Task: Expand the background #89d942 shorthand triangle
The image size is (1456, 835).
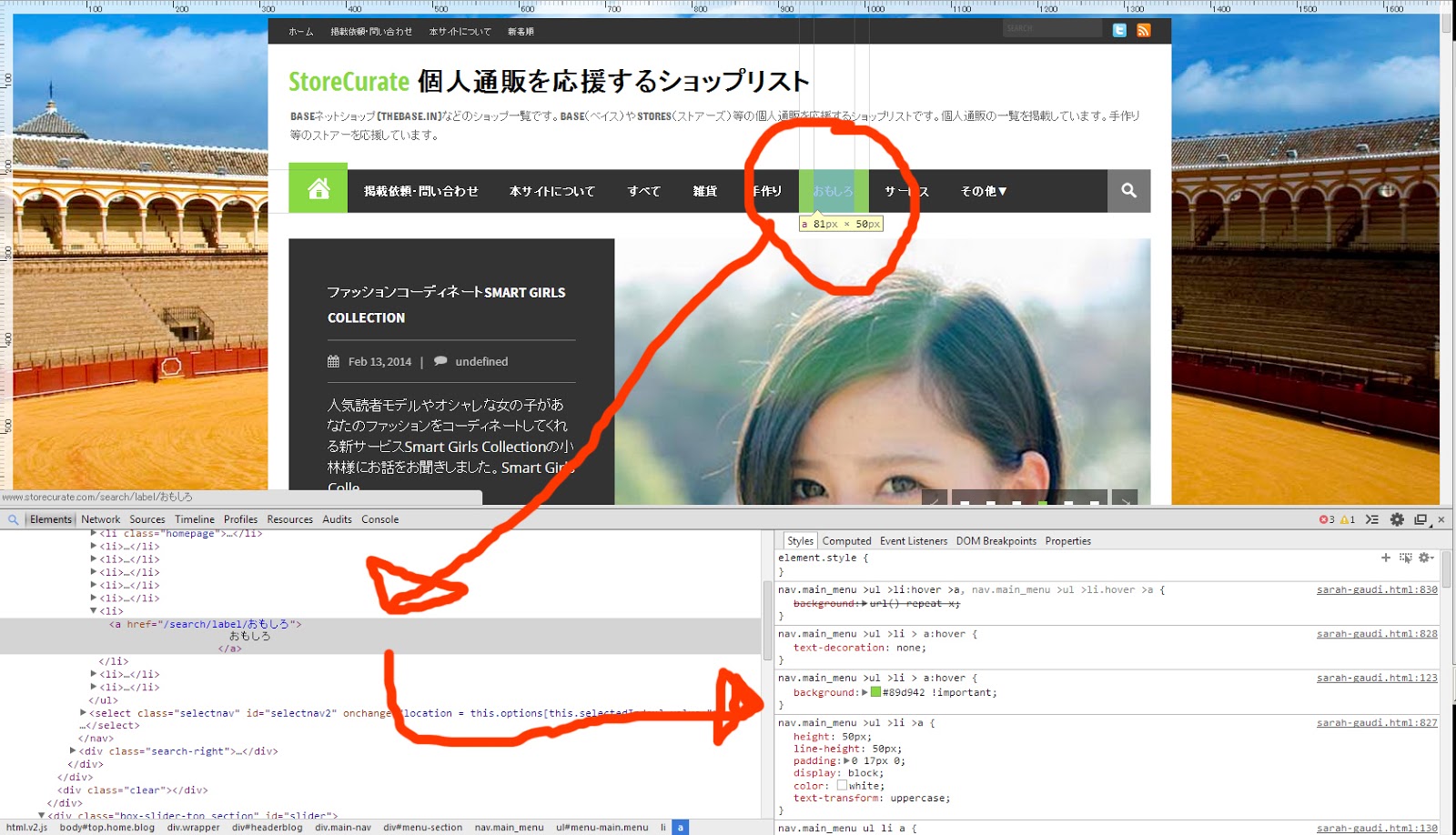Action: click(864, 692)
